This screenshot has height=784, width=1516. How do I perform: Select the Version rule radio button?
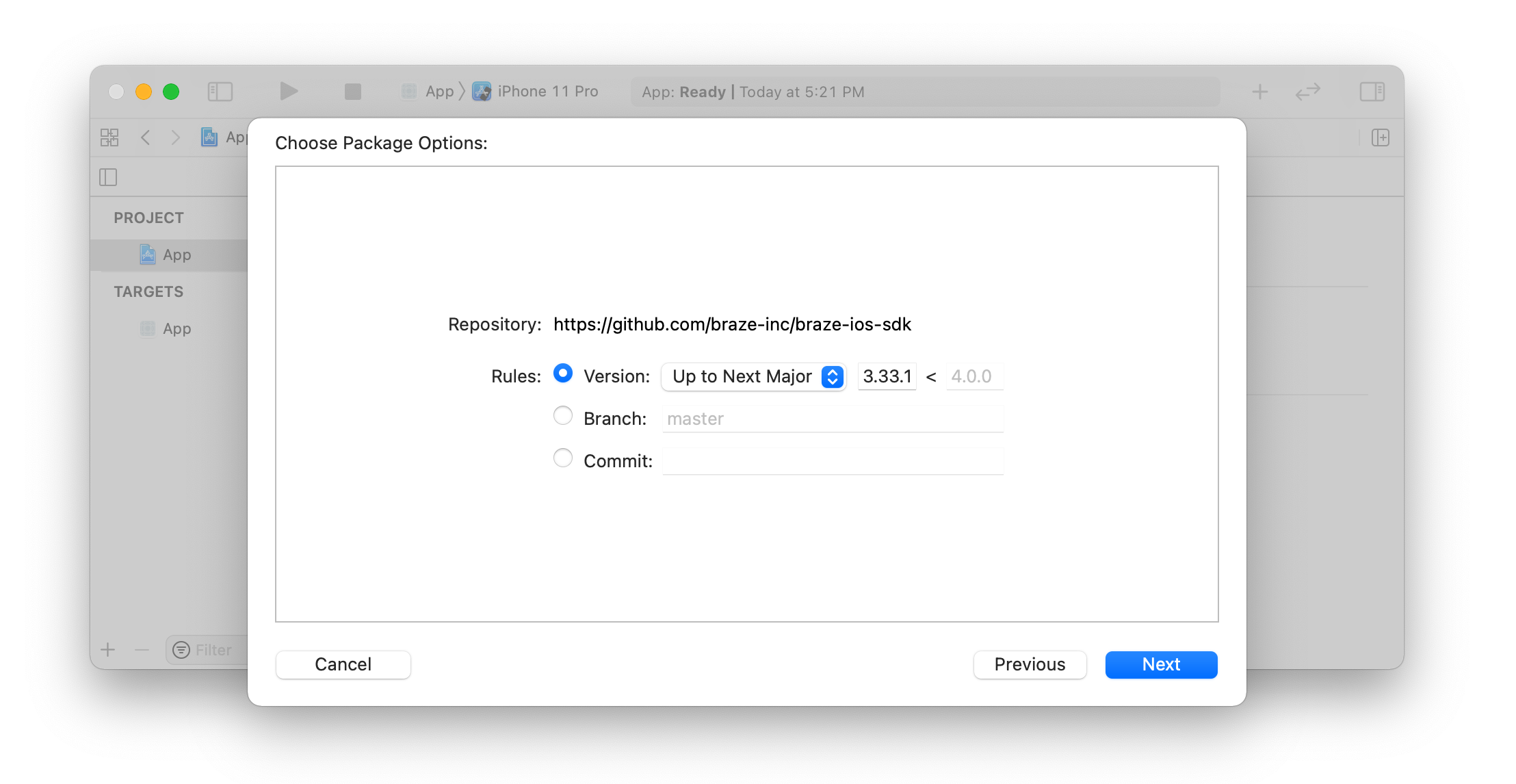click(563, 374)
